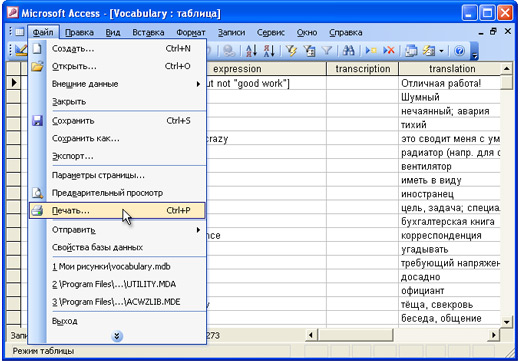Image resolution: width=521 pixels, height=362 pixels.
Task: Click Filter By Form icon
Action: (x=309, y=51)
